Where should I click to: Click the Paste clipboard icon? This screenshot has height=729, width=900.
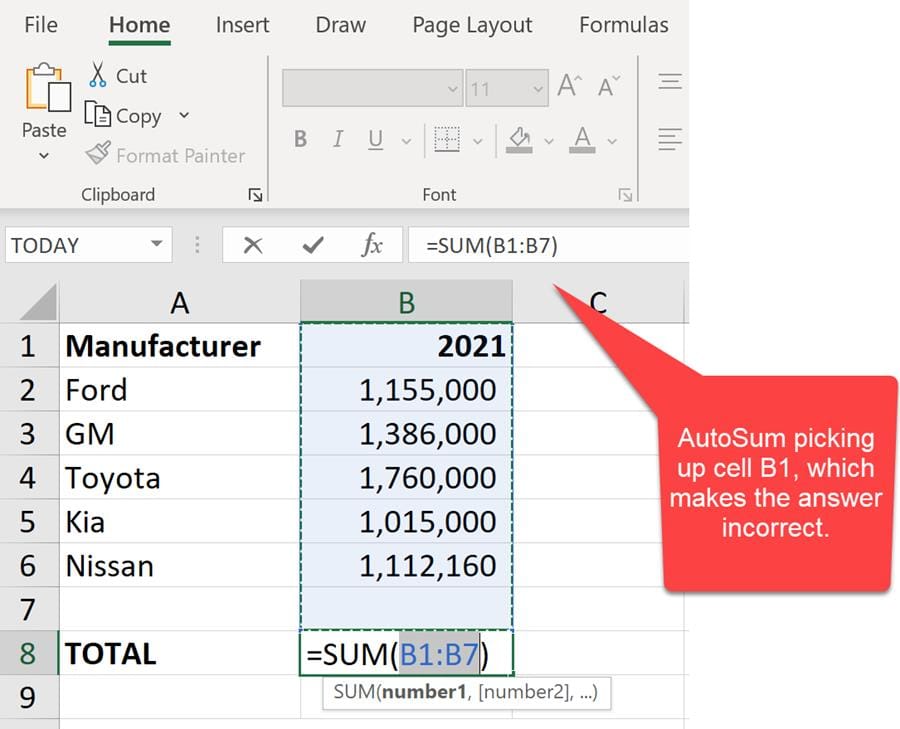42,95
